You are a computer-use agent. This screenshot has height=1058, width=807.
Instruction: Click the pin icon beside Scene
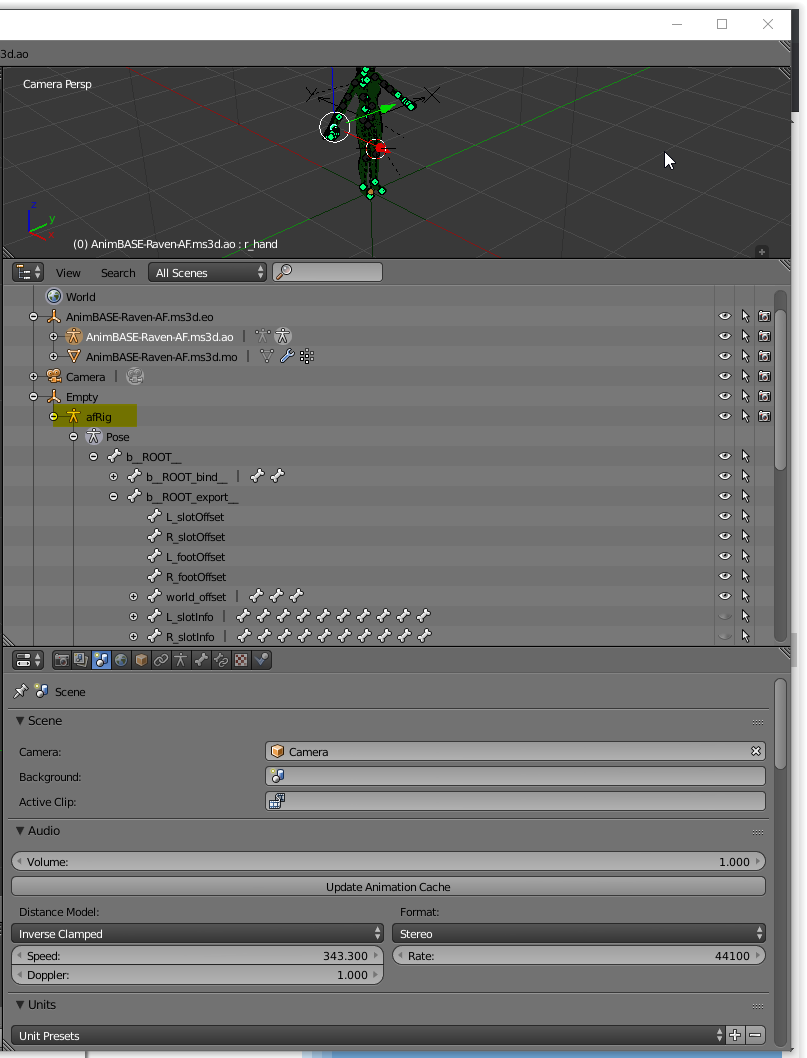coord(20,691)
